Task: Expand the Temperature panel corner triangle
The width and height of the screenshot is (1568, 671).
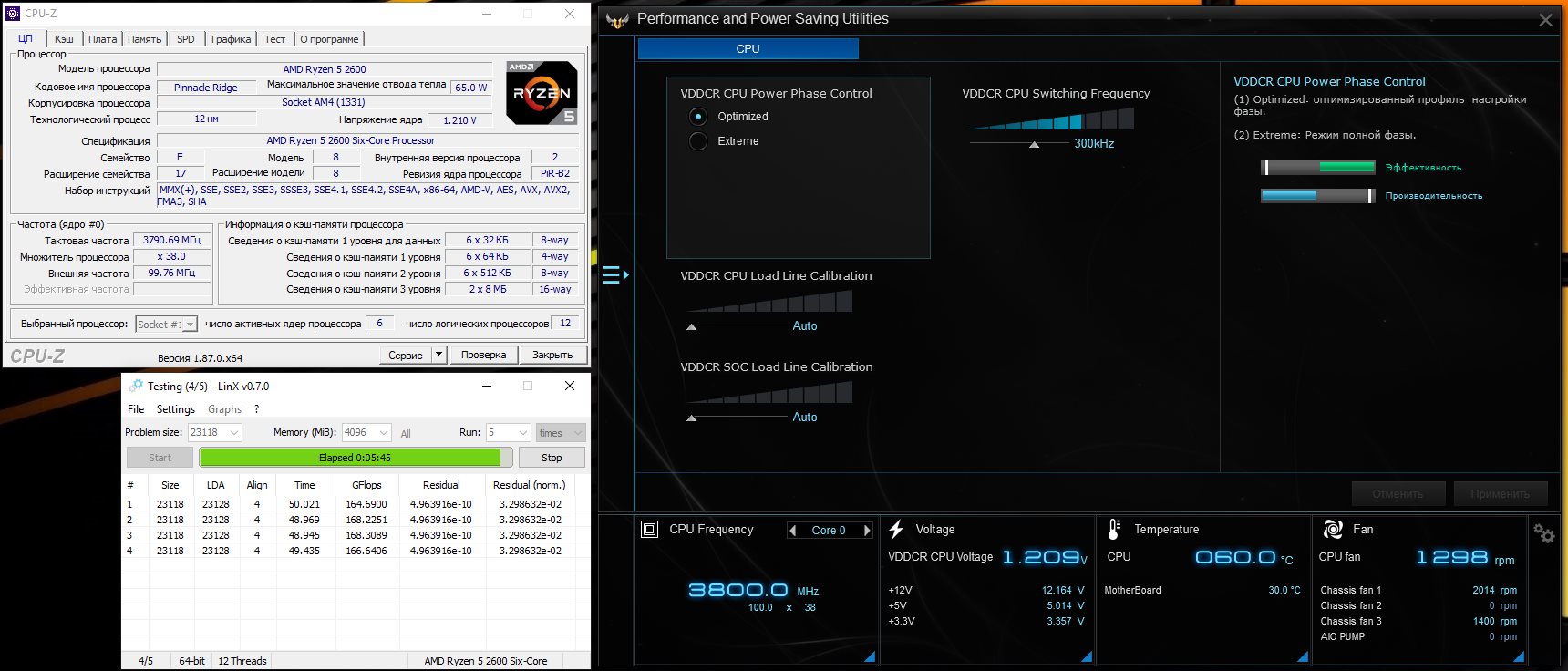Action: [x=1303, y=656]
